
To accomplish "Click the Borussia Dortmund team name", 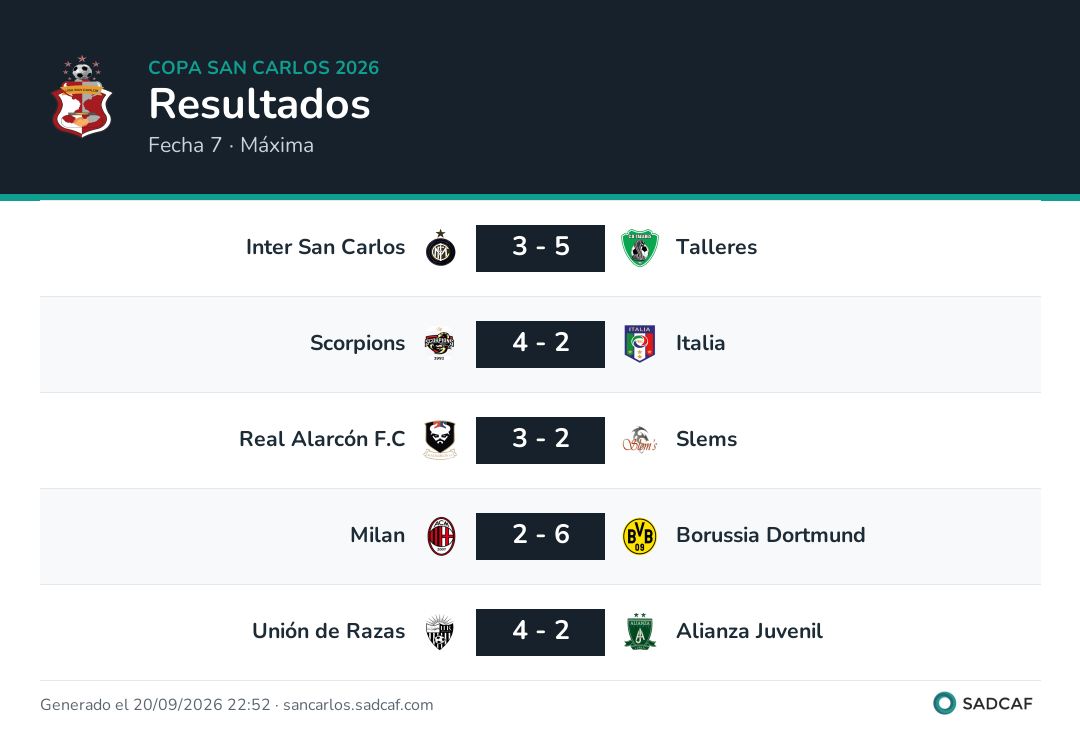I will [x=770, y=535].
